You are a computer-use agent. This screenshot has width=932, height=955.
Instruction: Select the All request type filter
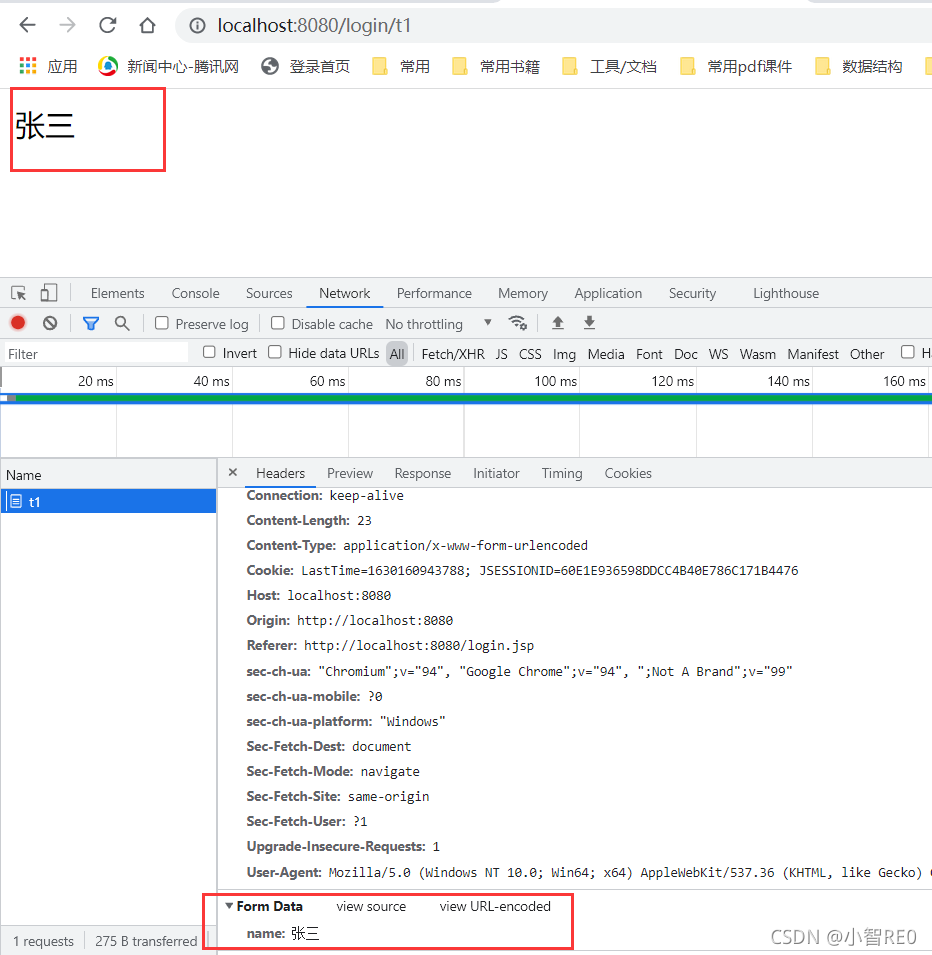tap(397, 354)
